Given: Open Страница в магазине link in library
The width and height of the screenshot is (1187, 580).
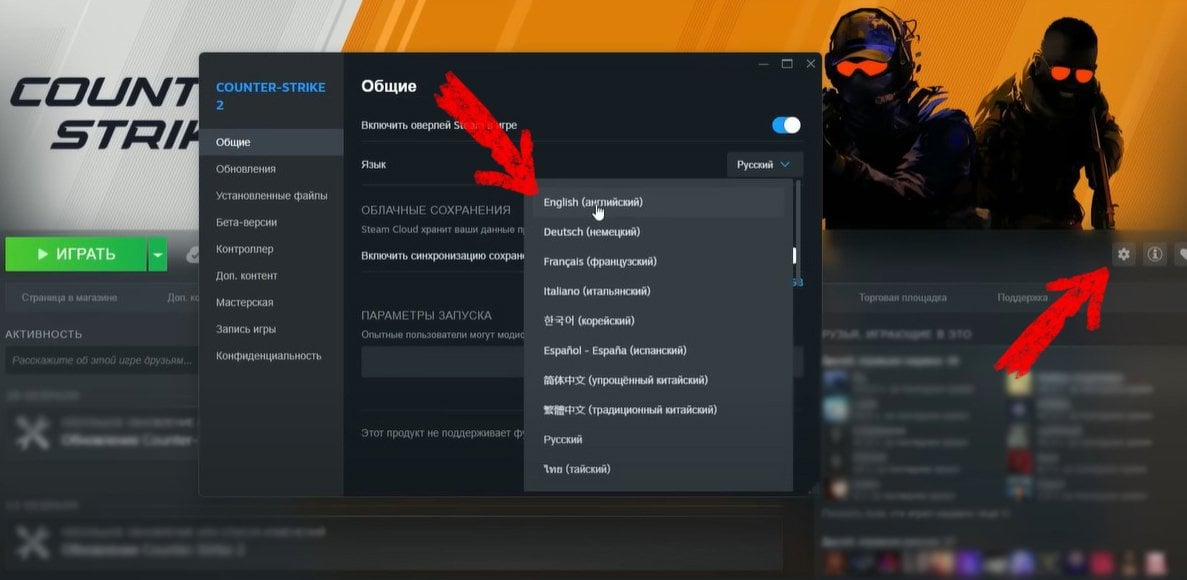Looking at the screenshot, I should (70, 298).
